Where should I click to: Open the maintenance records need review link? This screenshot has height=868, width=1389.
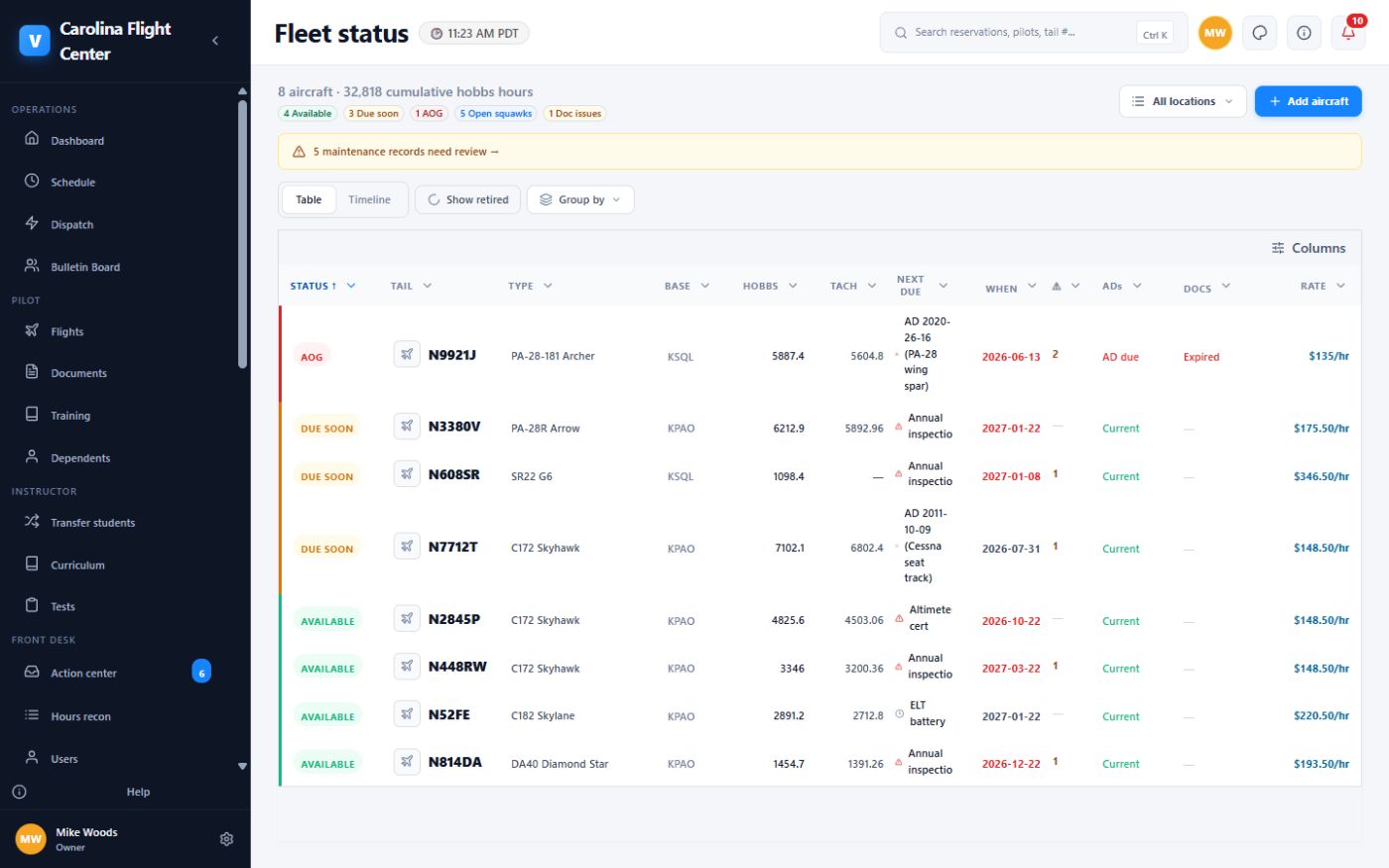coord(406,152)
